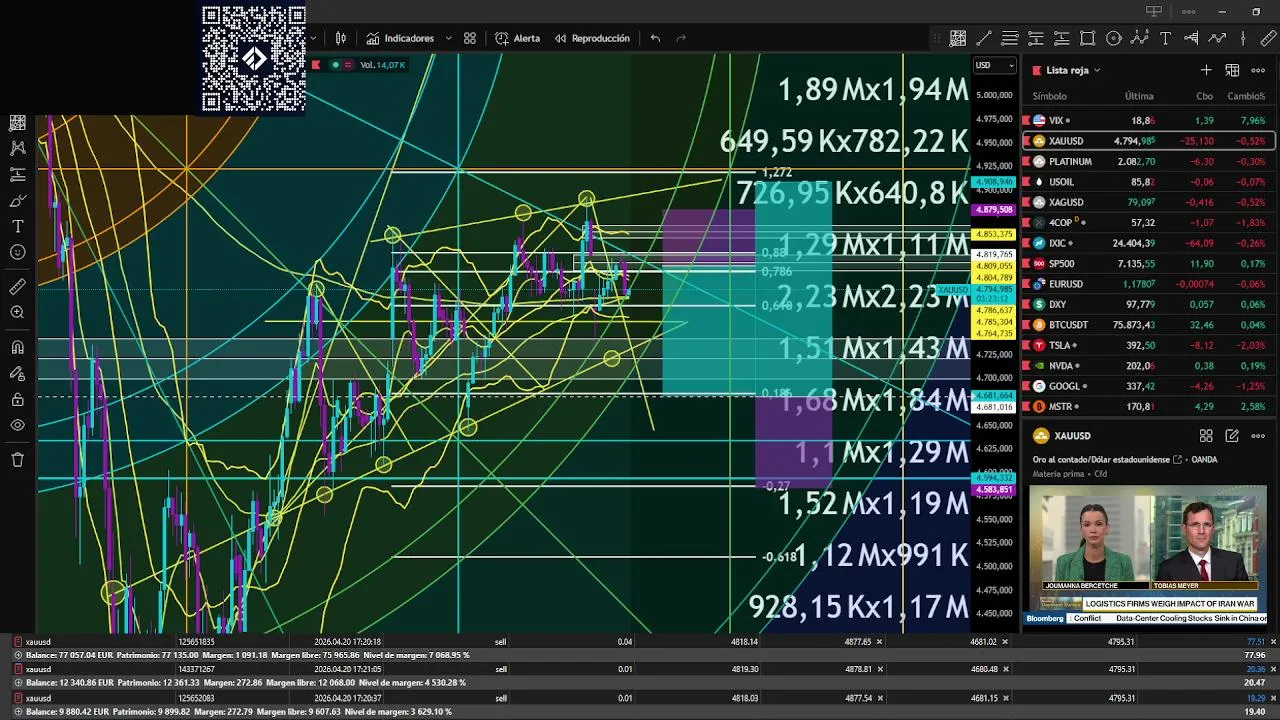1280x720 pixels.
Task: Toggle the red flag on the VIX row
Action: click(x=1027, y=120)
